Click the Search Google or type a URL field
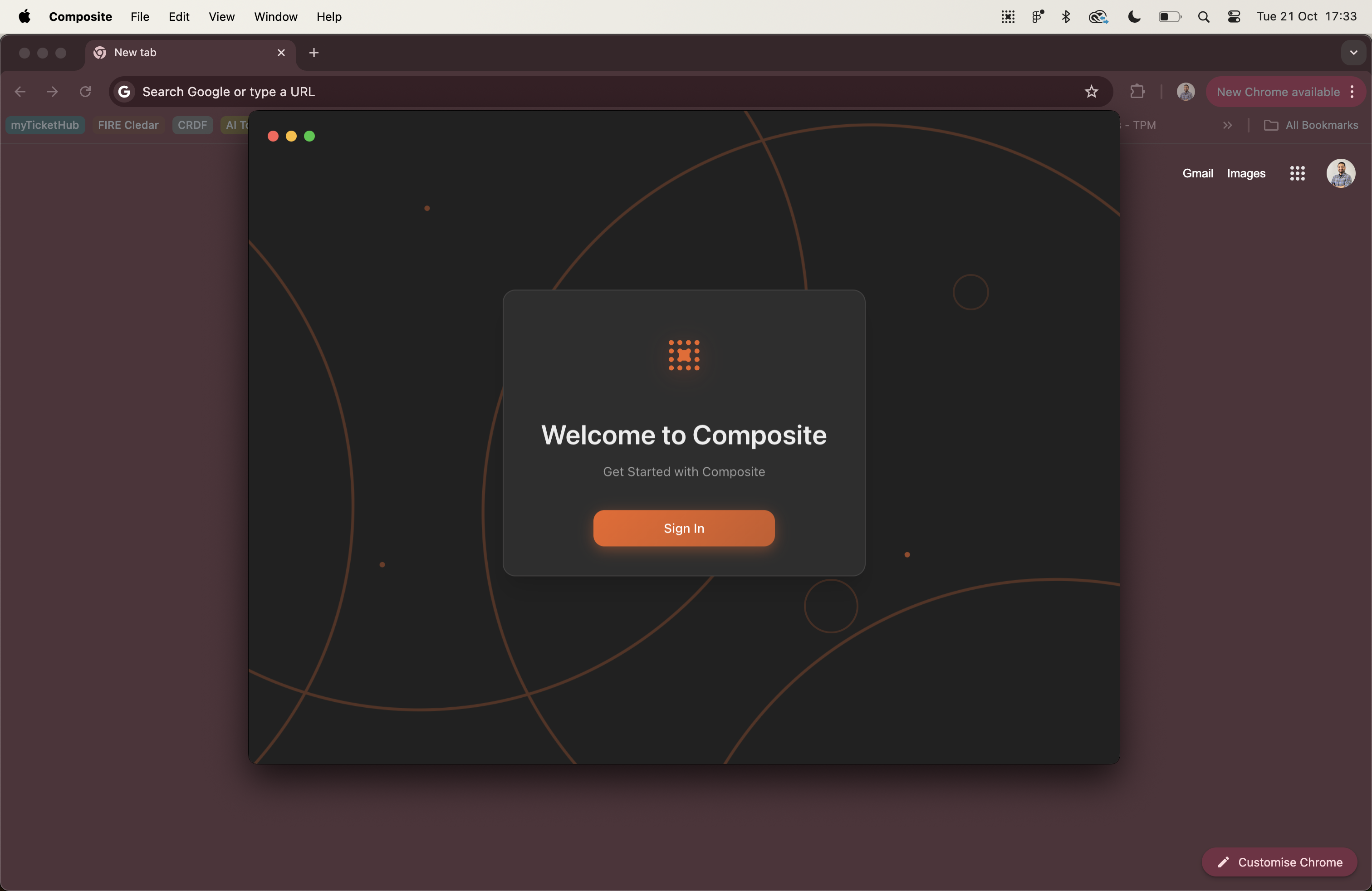This screenshot has height=891, width=1372. coord(577,92)
